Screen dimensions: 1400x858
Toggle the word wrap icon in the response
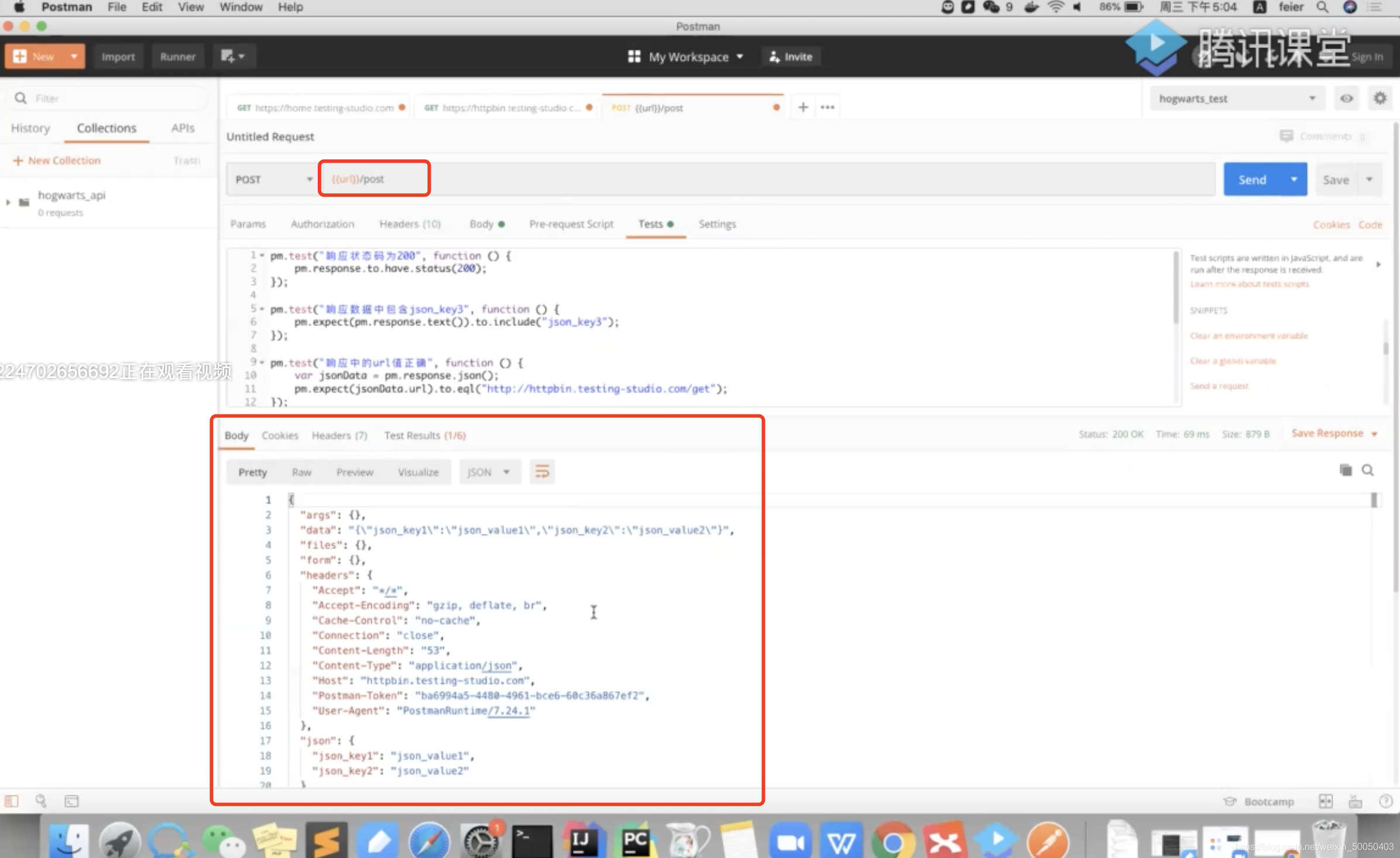click(x=542, y=472)
